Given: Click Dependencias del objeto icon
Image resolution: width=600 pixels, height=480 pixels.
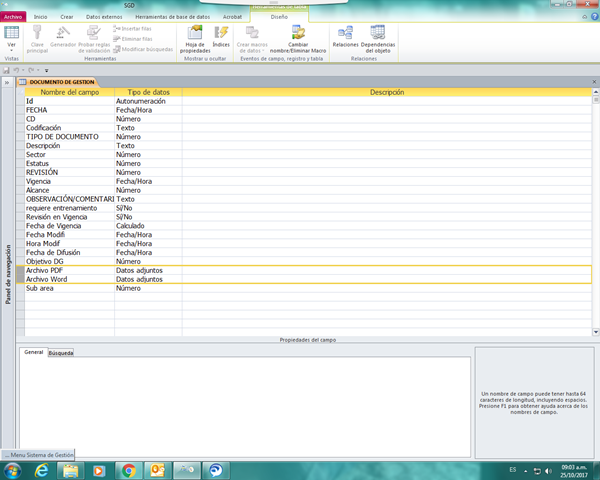Looking at the screenshot, I should 377,38.
